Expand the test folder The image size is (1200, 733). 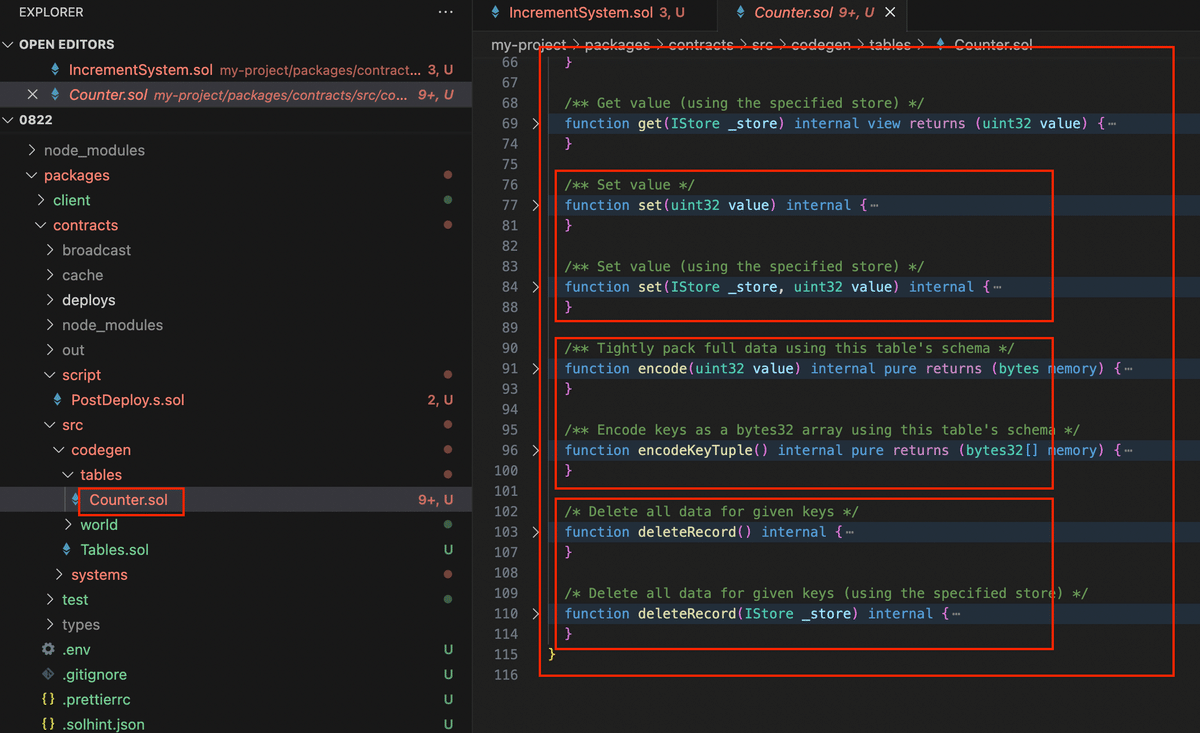pyautogui.click(x=50, y=600)
